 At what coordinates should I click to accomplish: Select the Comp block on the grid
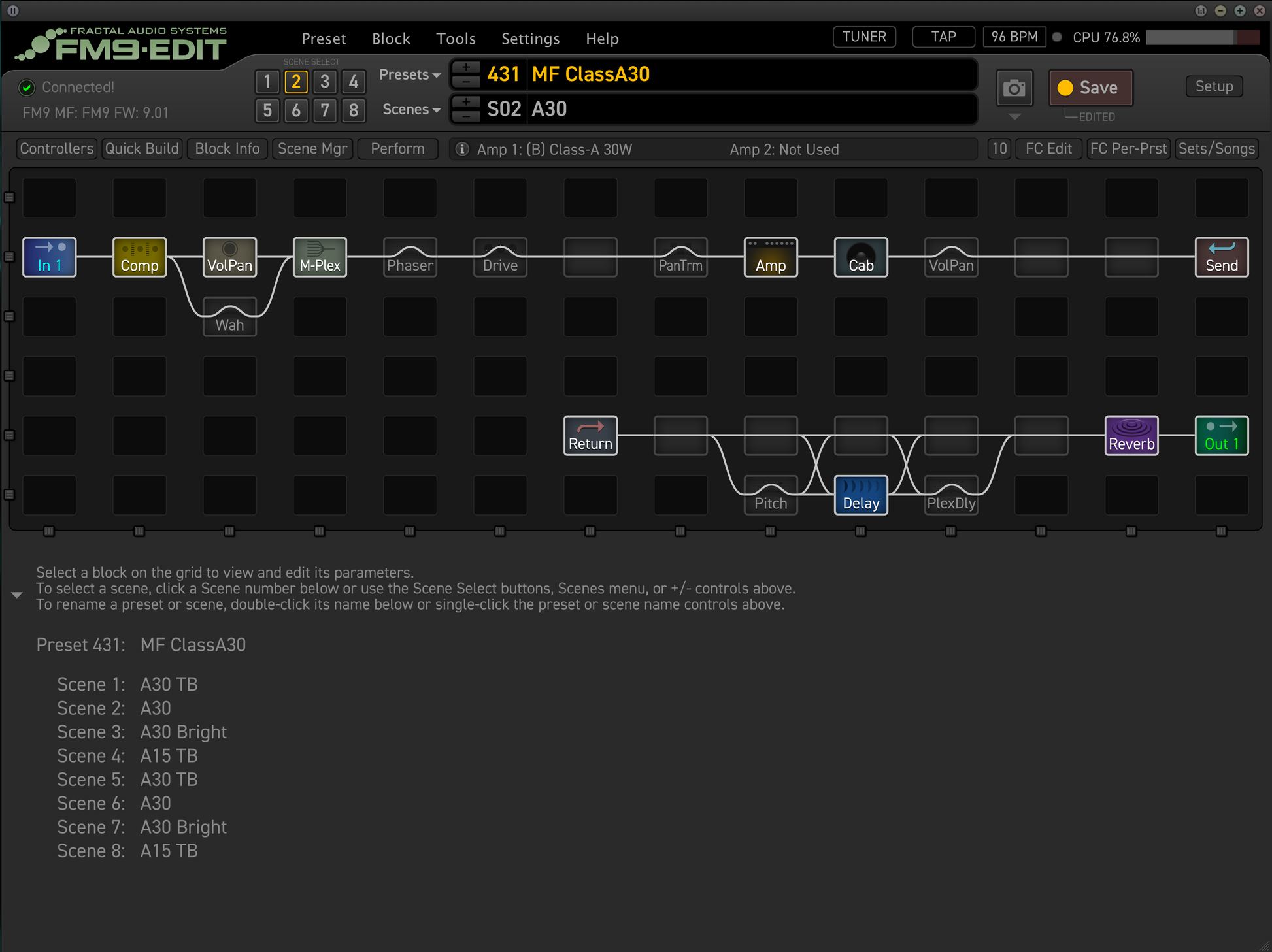click(139, 257)
